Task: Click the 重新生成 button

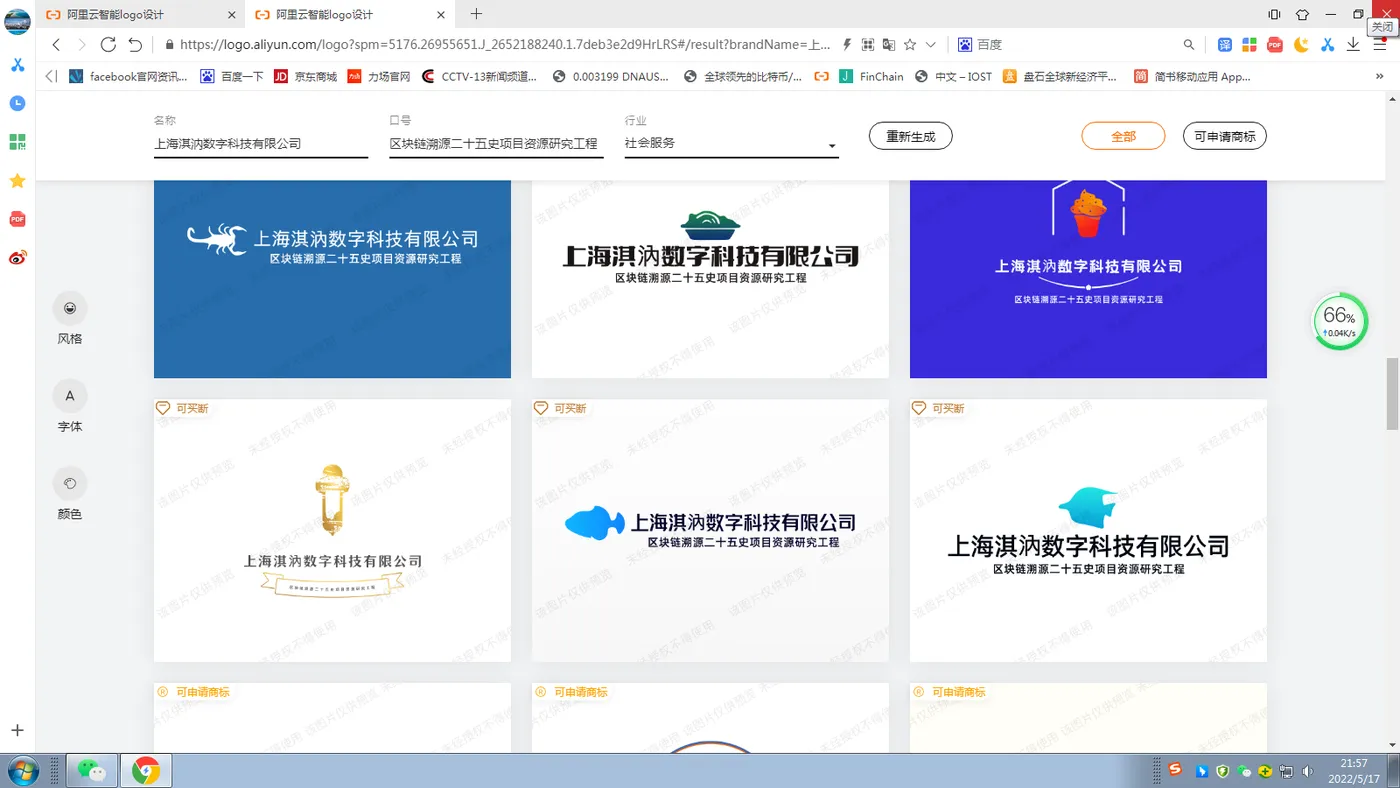Action: point(911,136)
